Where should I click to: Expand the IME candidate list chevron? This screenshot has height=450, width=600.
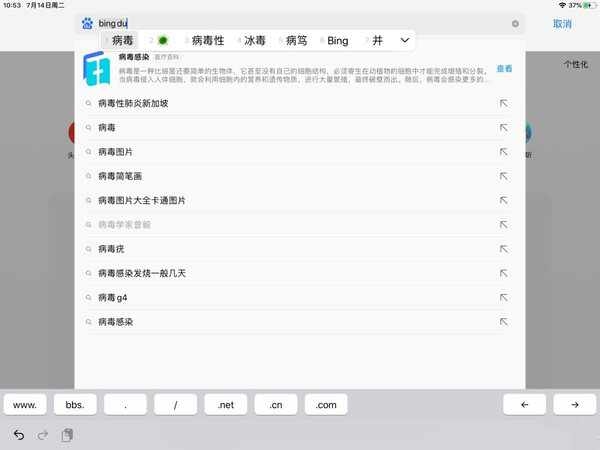(404, 41)
